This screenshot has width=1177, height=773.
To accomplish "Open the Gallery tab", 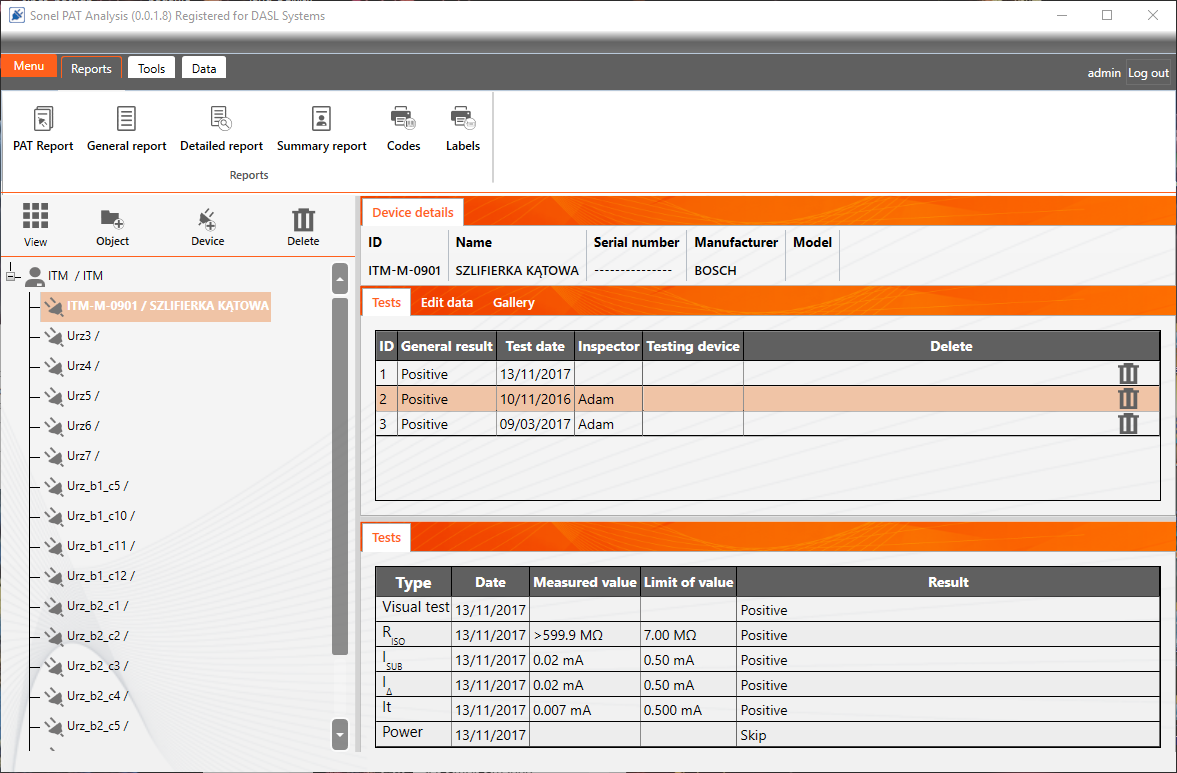I will pyautogui.click(x=513, y=302).
